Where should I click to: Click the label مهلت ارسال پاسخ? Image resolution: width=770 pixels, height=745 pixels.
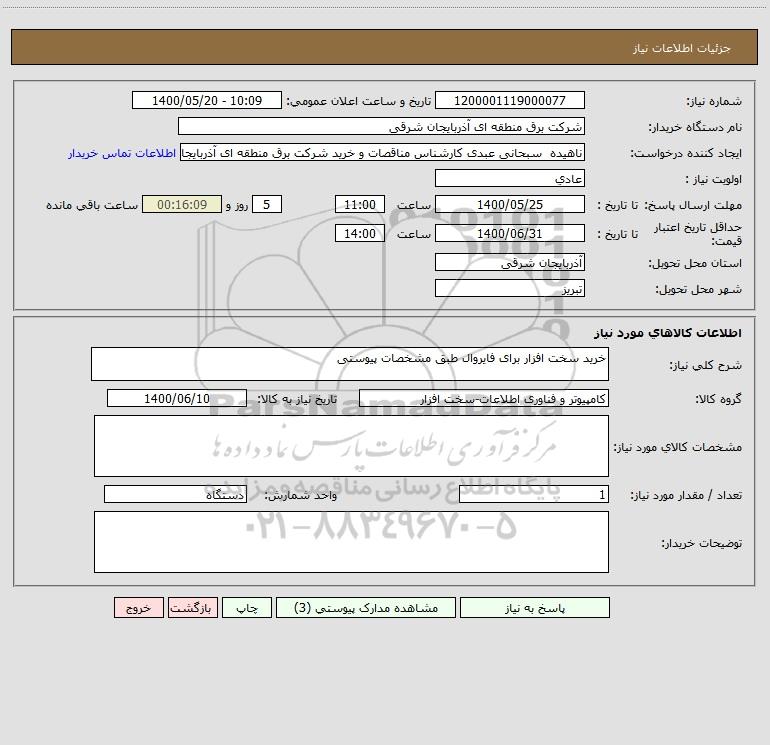point(693,205)
